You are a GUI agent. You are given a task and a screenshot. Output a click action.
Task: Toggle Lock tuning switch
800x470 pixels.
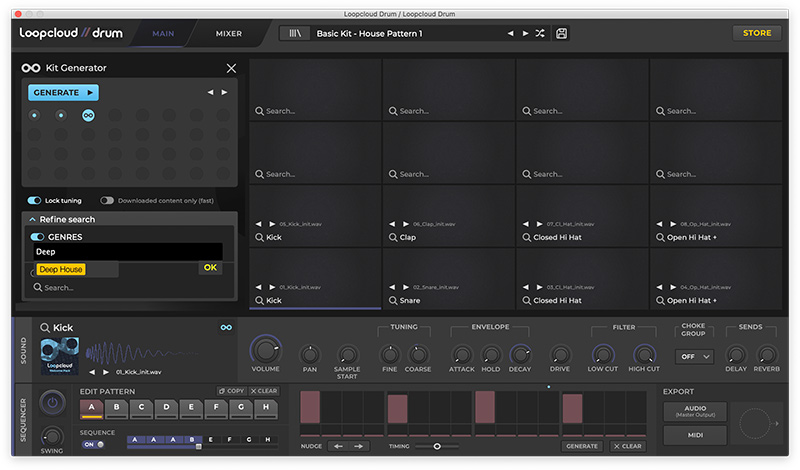point(34,201)
